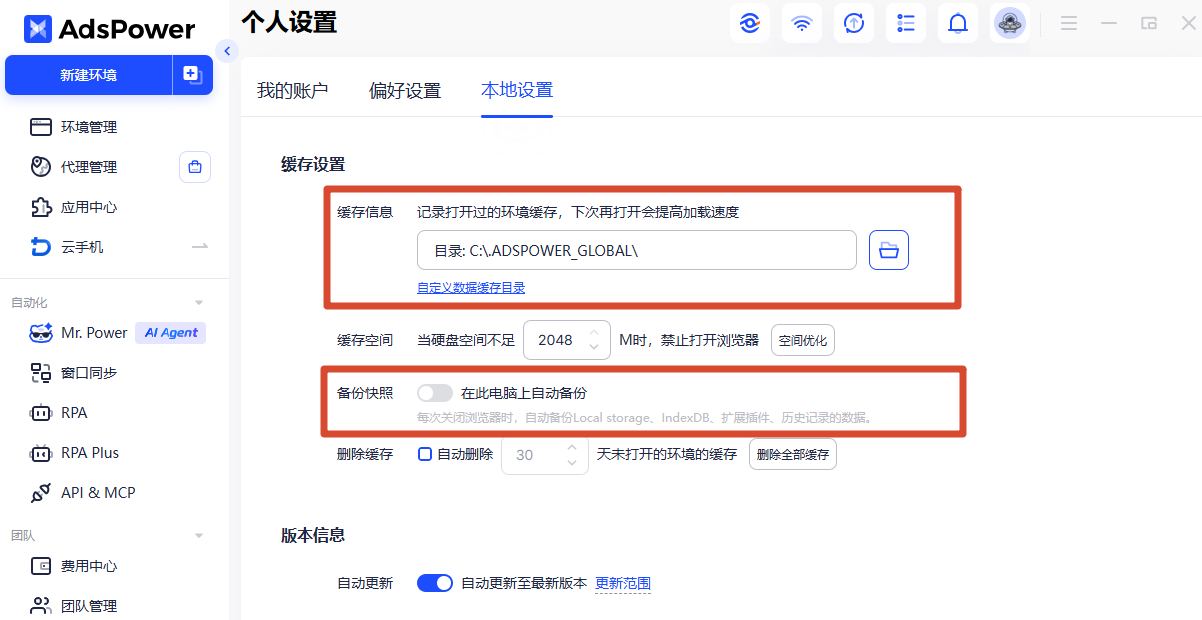Click the 应用中心 puzzle icon
Screen dimensions: 1202x620
click(x=40, y=207)
